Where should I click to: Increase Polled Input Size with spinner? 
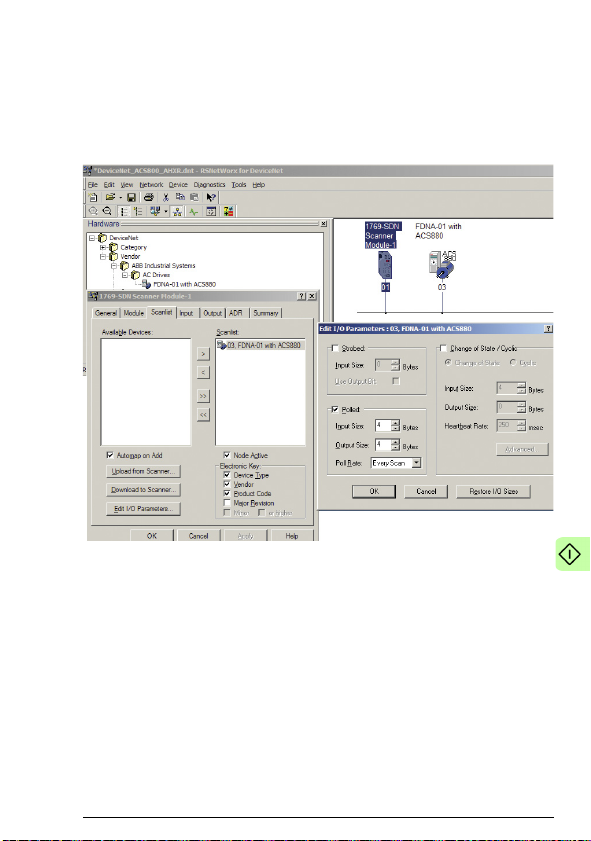(395, 423)
